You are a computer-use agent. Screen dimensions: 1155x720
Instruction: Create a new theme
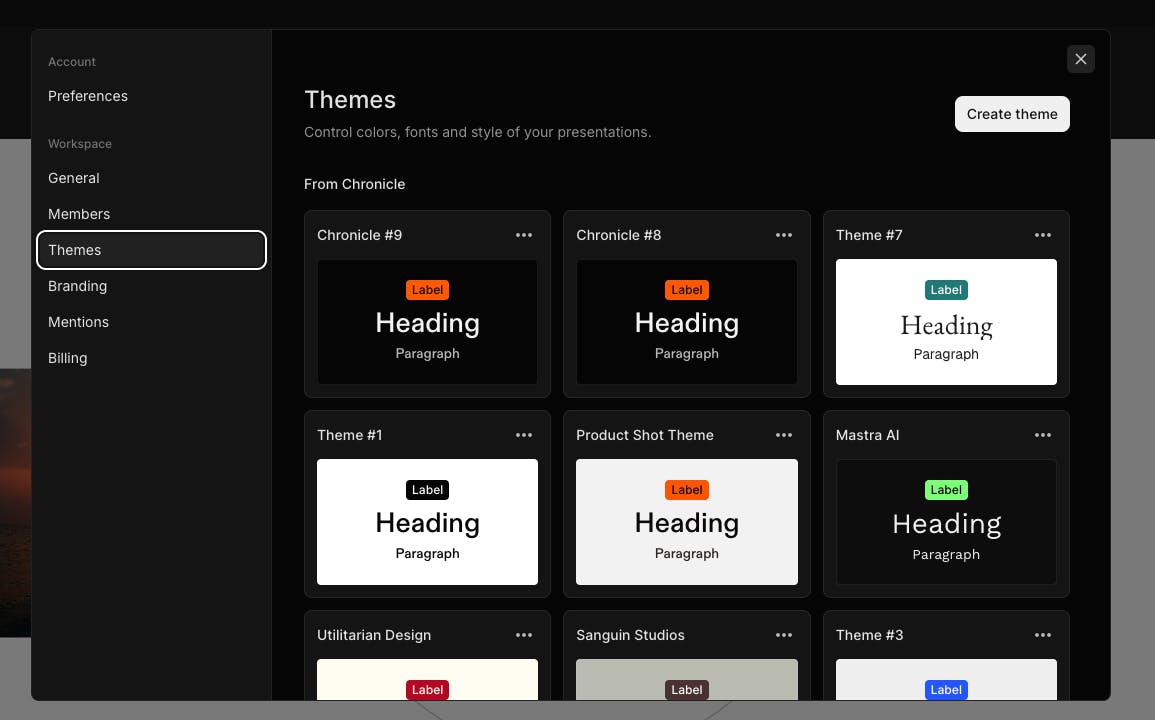tap(1012, 114)
